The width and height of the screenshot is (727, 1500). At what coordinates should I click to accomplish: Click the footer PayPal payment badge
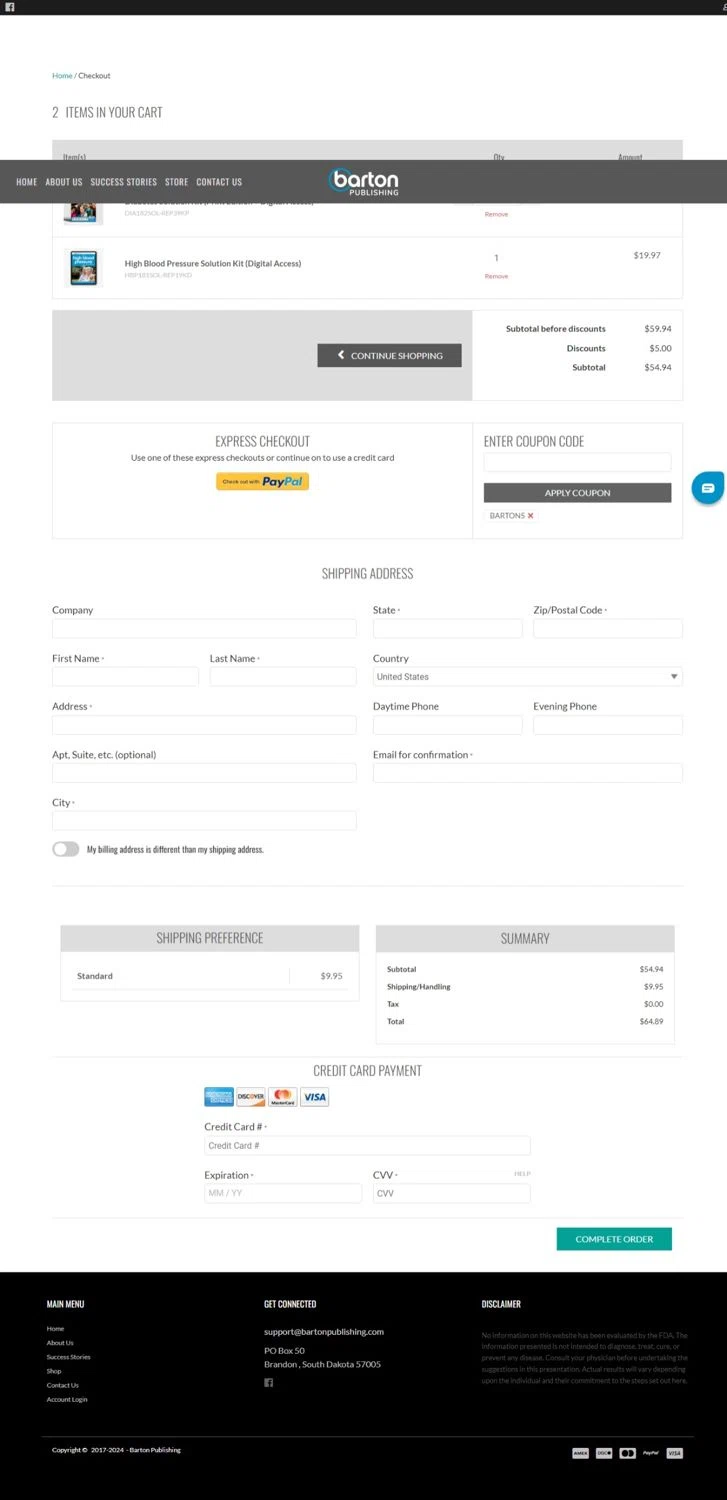coord(651,1453)
